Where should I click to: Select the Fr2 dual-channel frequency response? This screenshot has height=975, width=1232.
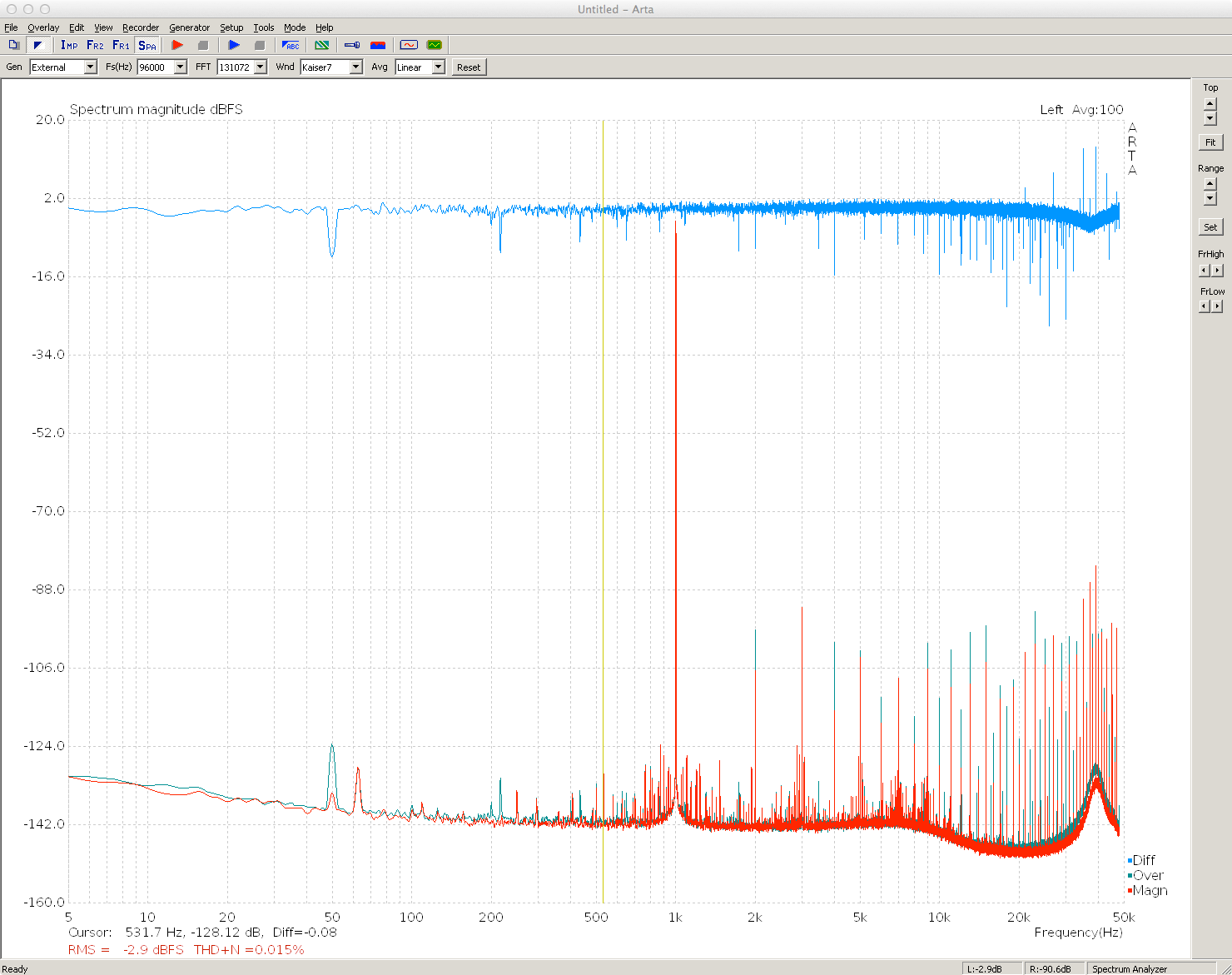click(x=95, y=45)
